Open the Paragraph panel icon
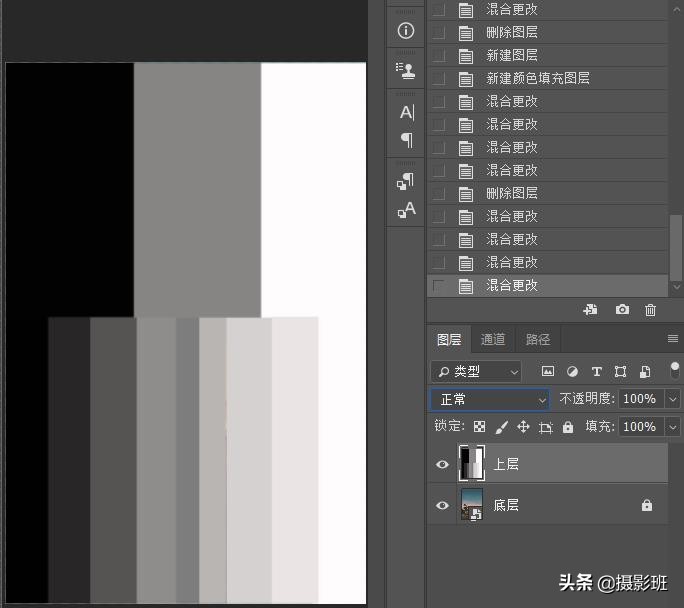The image size is (684, 608). point(407,140)
